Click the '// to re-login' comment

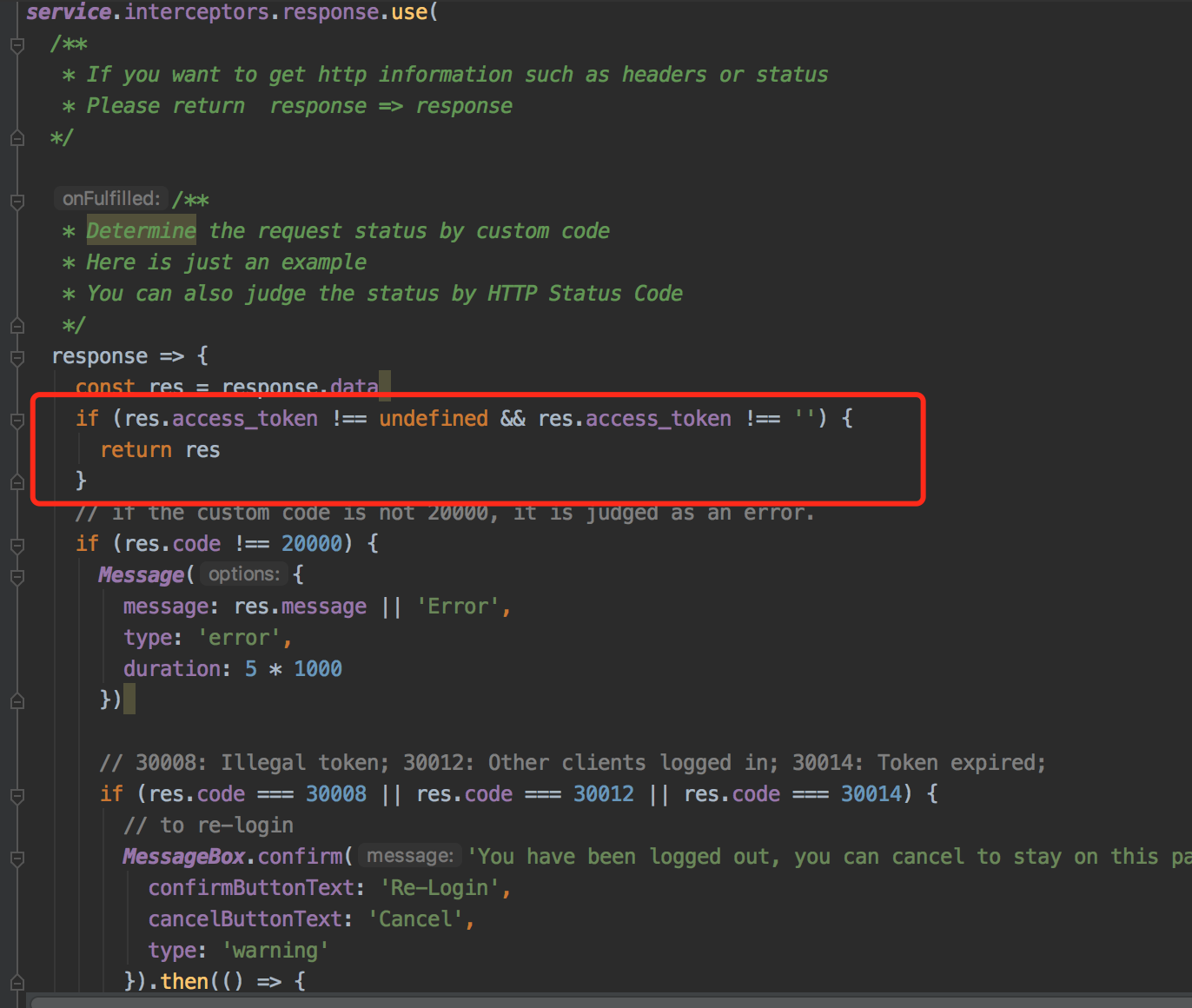[209, 826]
